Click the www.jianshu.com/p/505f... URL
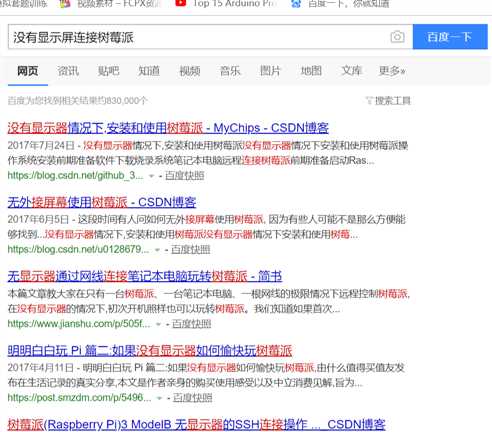The width and height of the screenshot is (492, 432). pos(79,324)
